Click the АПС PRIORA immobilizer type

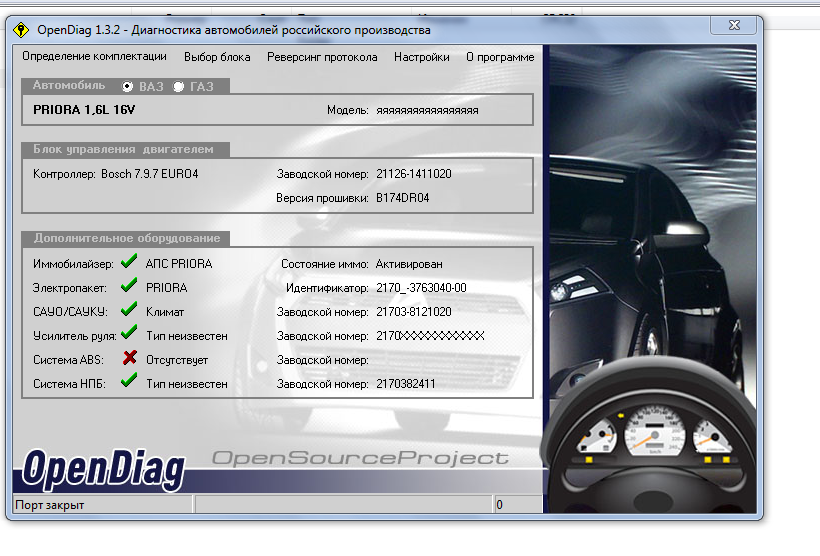179,264
